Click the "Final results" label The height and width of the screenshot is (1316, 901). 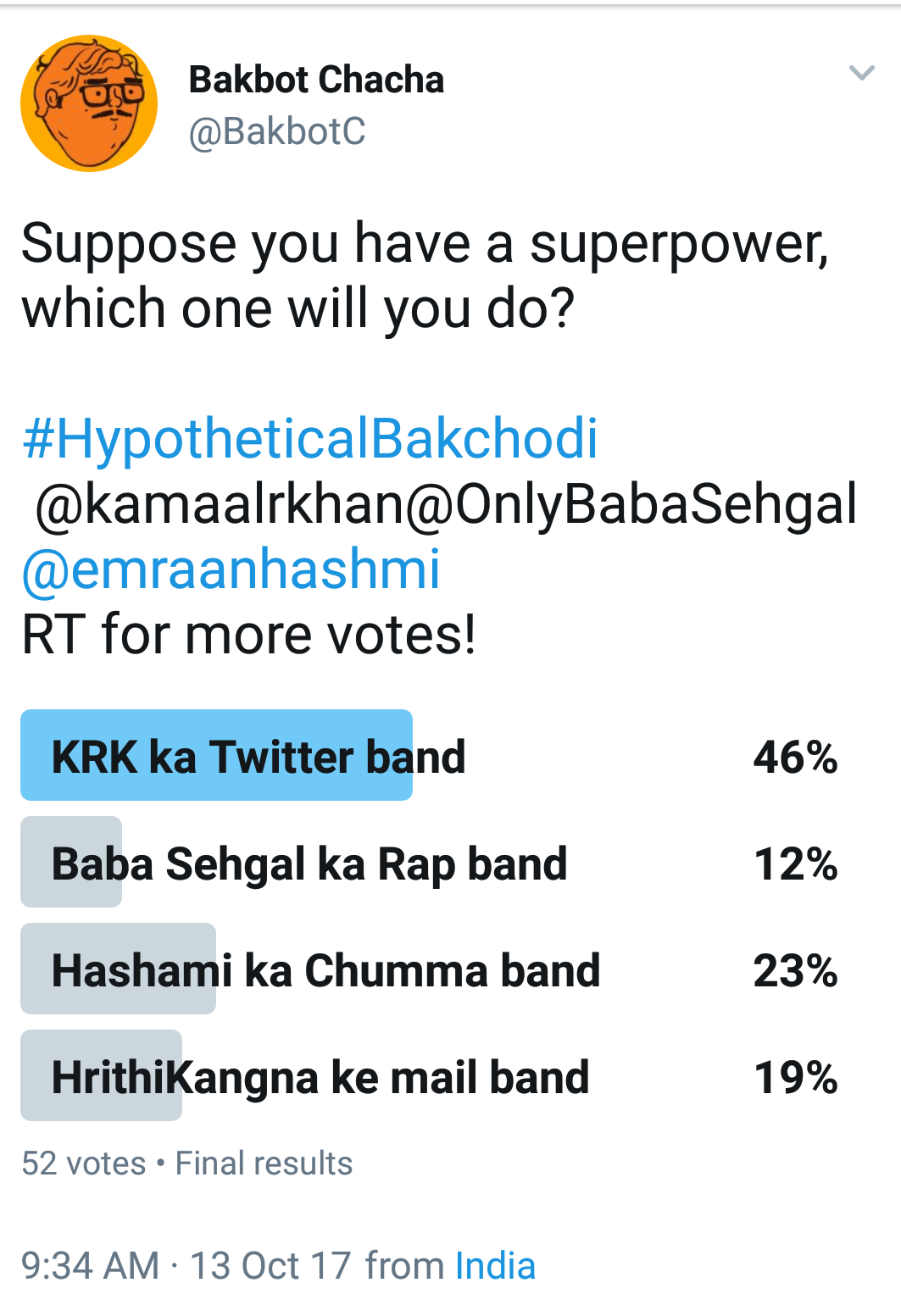264,1163
